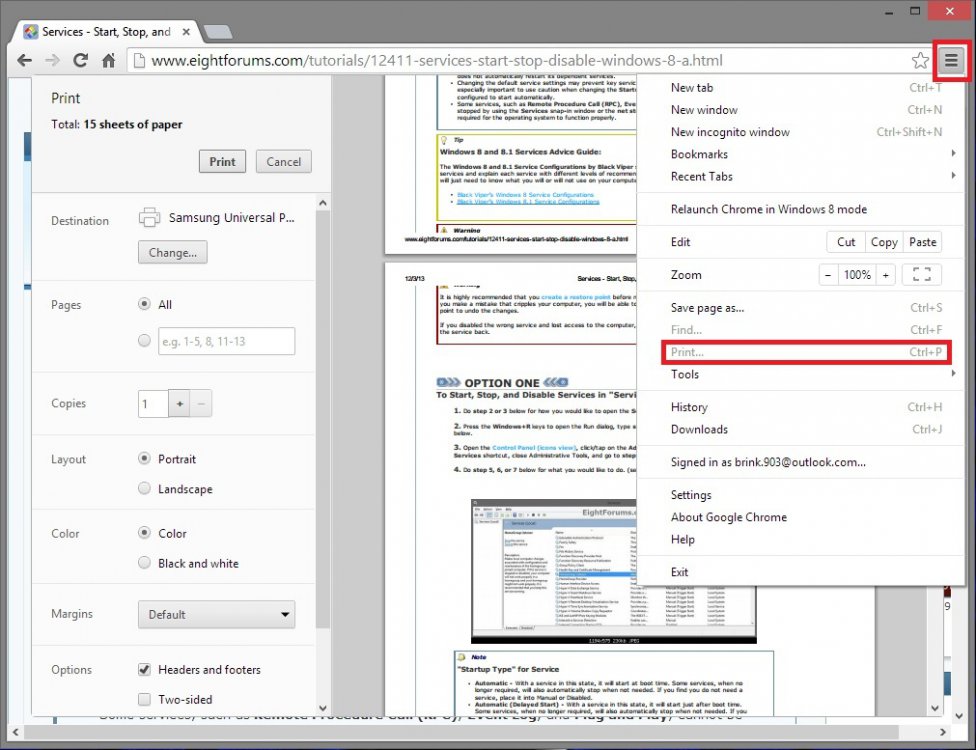Open Settings from menu
976x750 pixels.
pos(800,495)
